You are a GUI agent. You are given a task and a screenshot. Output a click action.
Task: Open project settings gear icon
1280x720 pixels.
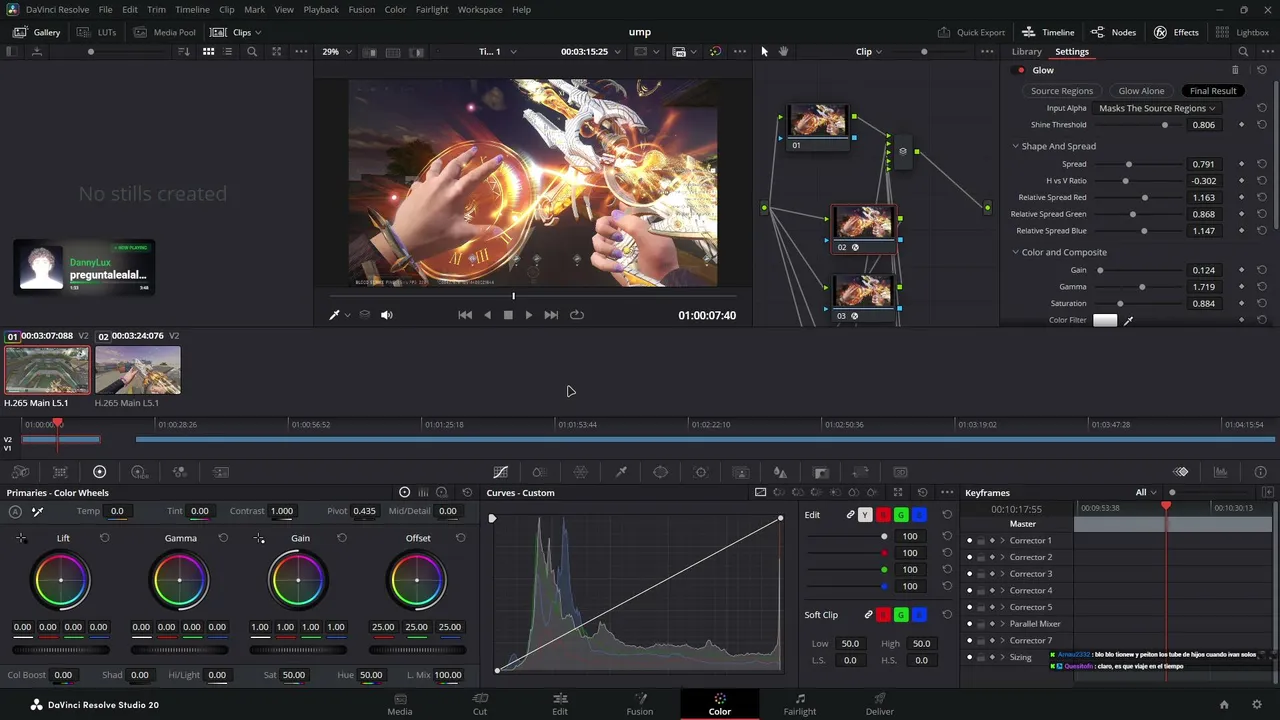click(1257, 705)
